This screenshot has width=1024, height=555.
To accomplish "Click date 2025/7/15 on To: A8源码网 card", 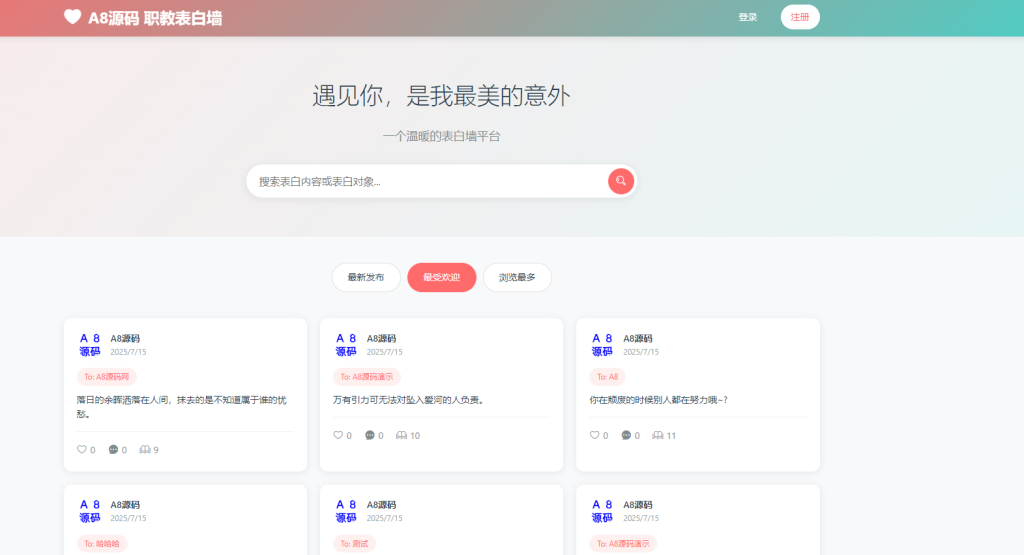I will [128, 352].
